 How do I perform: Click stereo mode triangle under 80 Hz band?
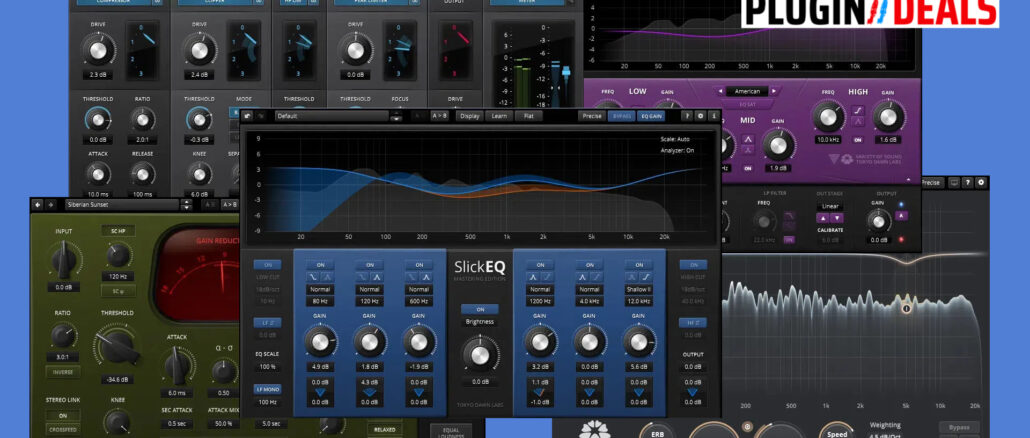[x=320, y=392]
